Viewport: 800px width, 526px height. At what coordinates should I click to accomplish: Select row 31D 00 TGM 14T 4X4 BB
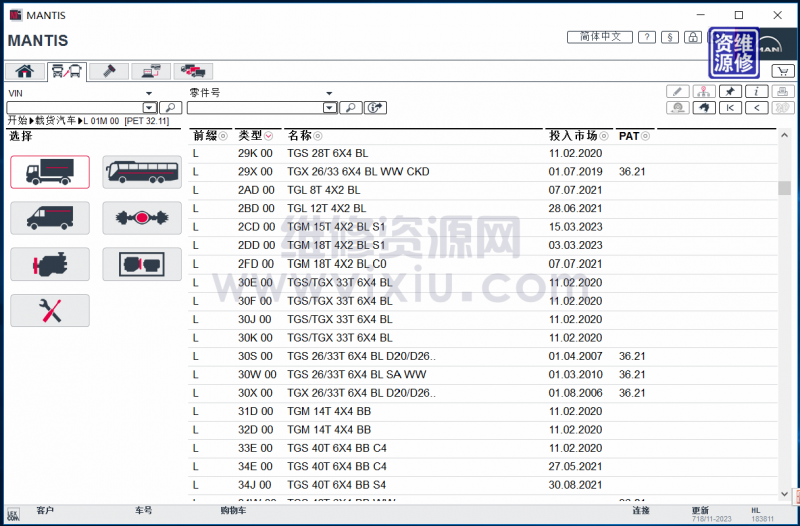point(483,411)
